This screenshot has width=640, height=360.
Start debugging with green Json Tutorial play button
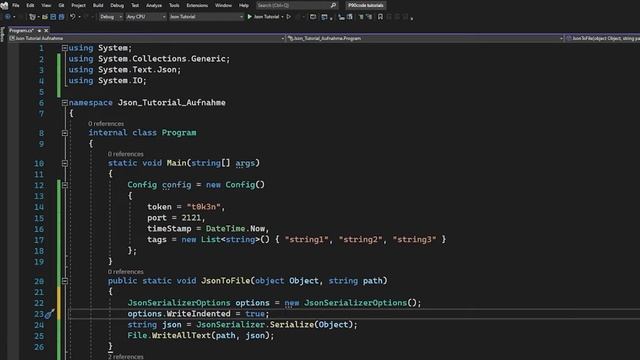pyautogui.click(x=264, y=17)
